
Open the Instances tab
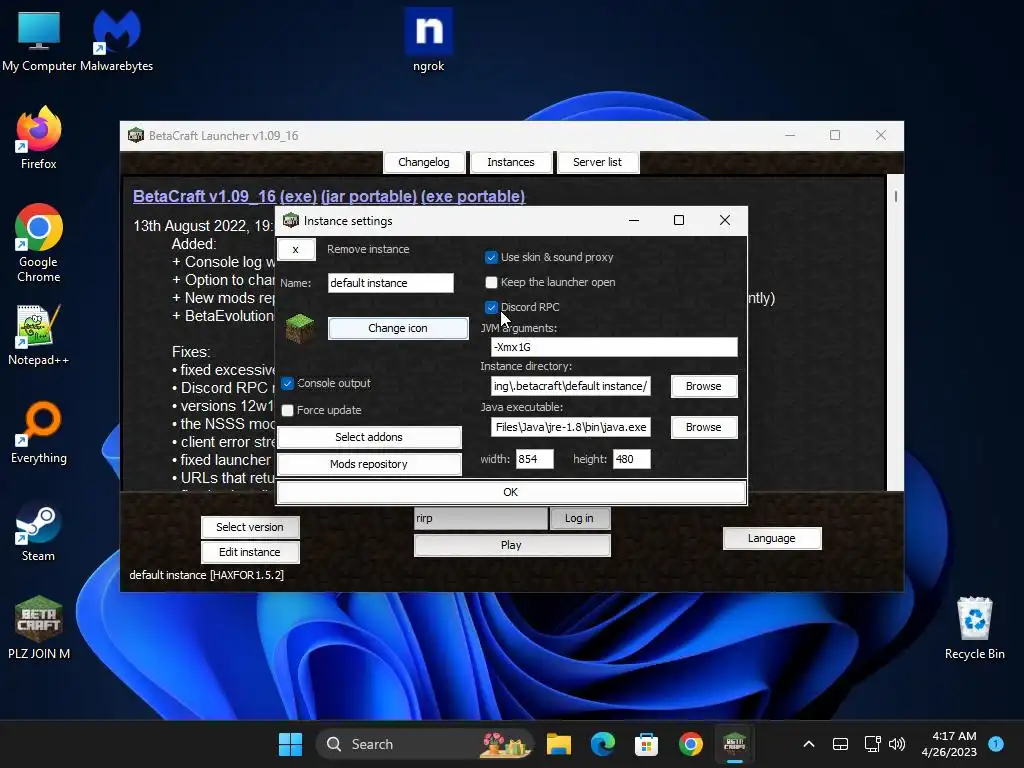coord(511,162)
